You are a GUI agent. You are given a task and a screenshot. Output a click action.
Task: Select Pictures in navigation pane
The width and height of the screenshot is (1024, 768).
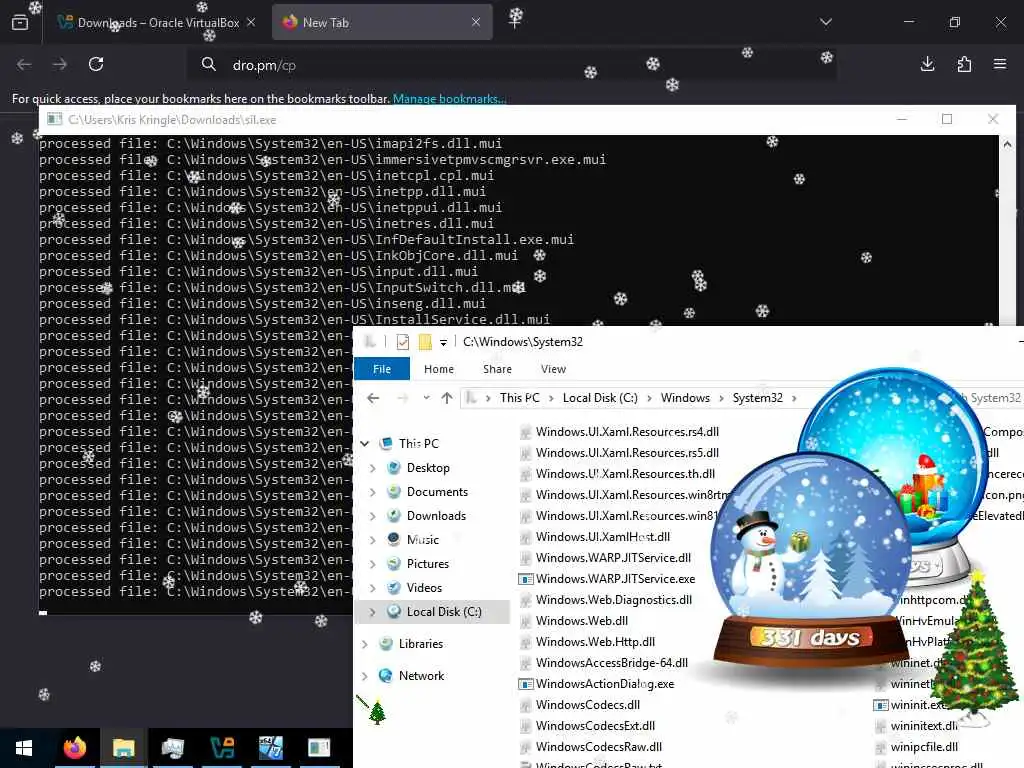[x=427, y=564]
